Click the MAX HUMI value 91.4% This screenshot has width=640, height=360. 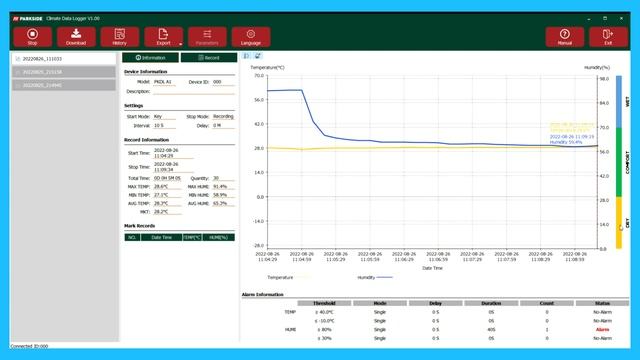coord(224,187)
